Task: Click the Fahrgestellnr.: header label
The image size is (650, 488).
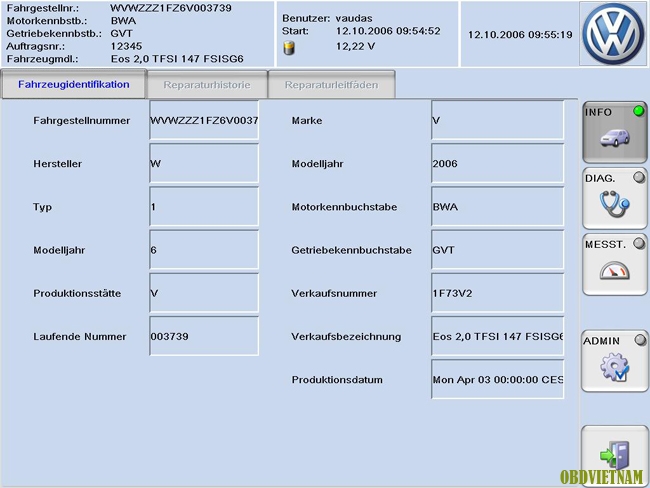Action: coord(43,8)
